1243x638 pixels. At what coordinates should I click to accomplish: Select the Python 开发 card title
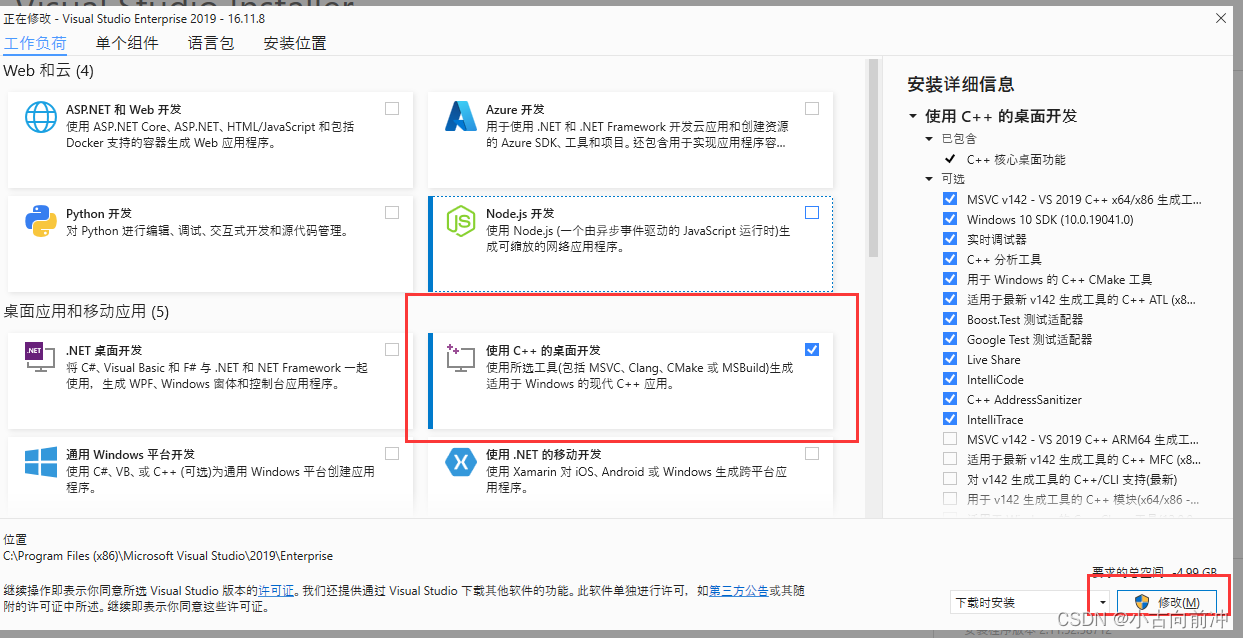pos(100,213)
